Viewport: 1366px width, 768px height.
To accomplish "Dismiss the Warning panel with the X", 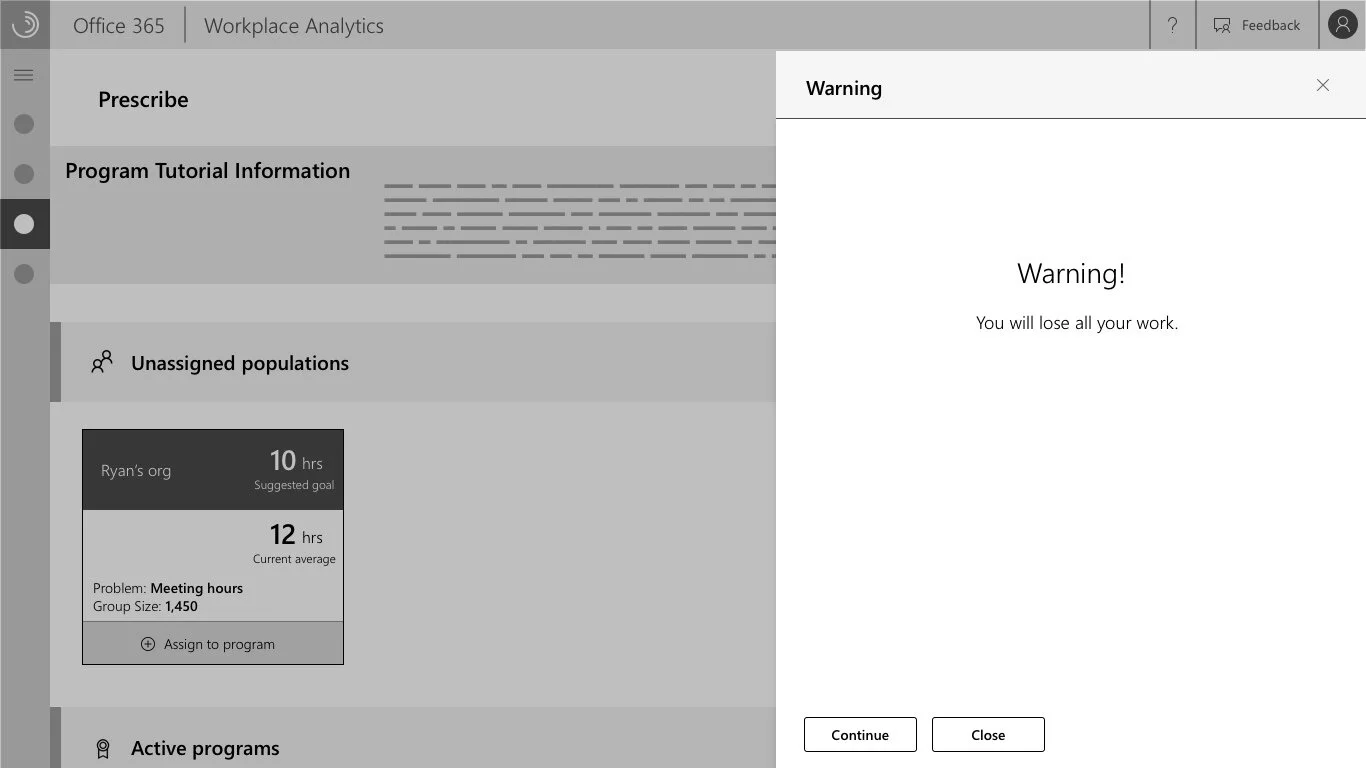I will 1322,85.
